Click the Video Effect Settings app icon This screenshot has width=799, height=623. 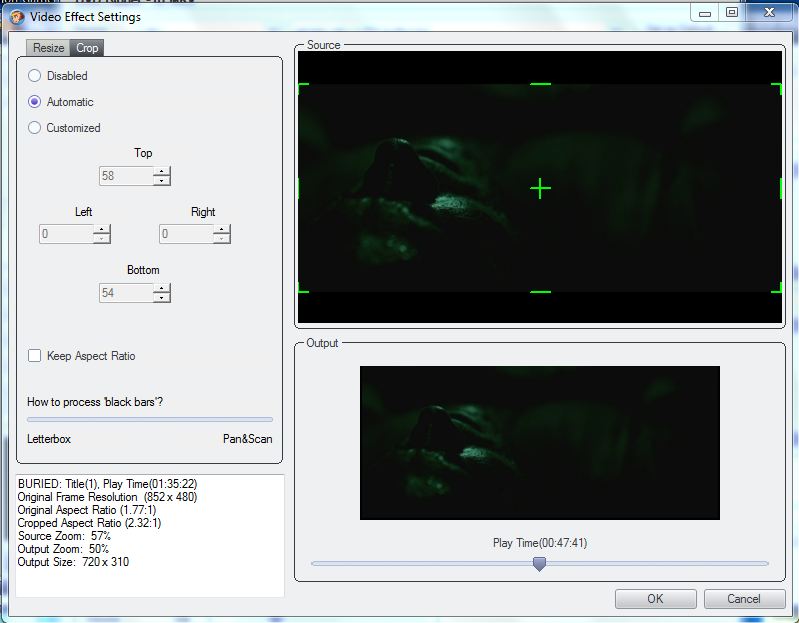(x=17, y=17)
